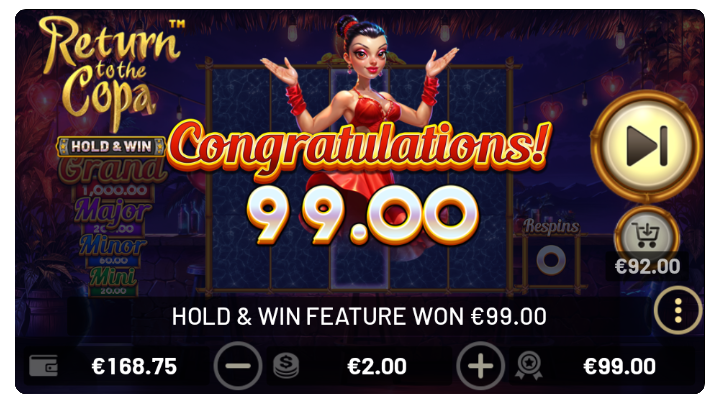Click the €92.00 buy feature price
This screenshot has height=408, width=720.
click(647, 266)
